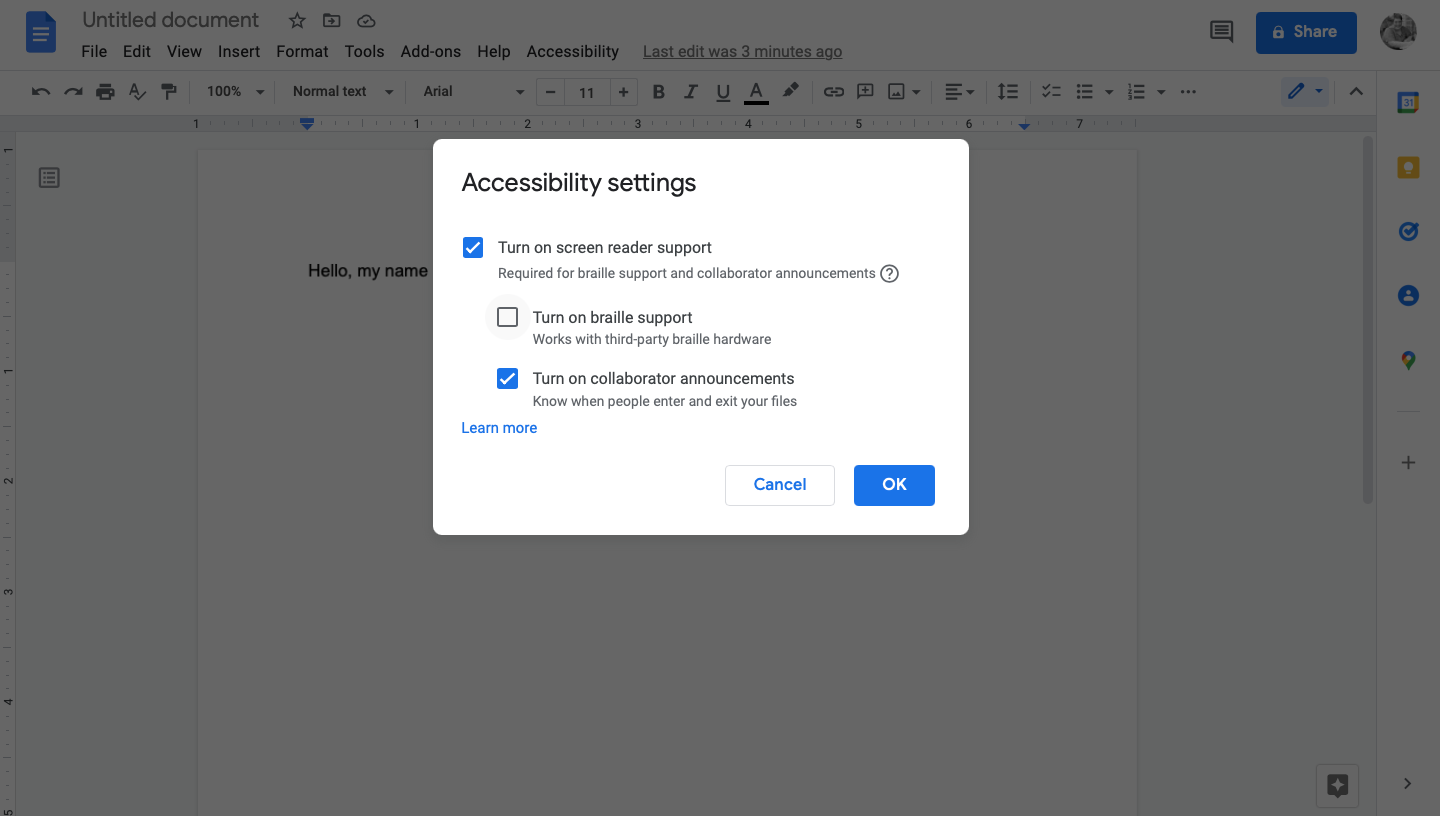Image resolution: width=1440 pixels, height=816 pixels.
Task: Open Line spacing options
Action: click(x=1008, y=92)
